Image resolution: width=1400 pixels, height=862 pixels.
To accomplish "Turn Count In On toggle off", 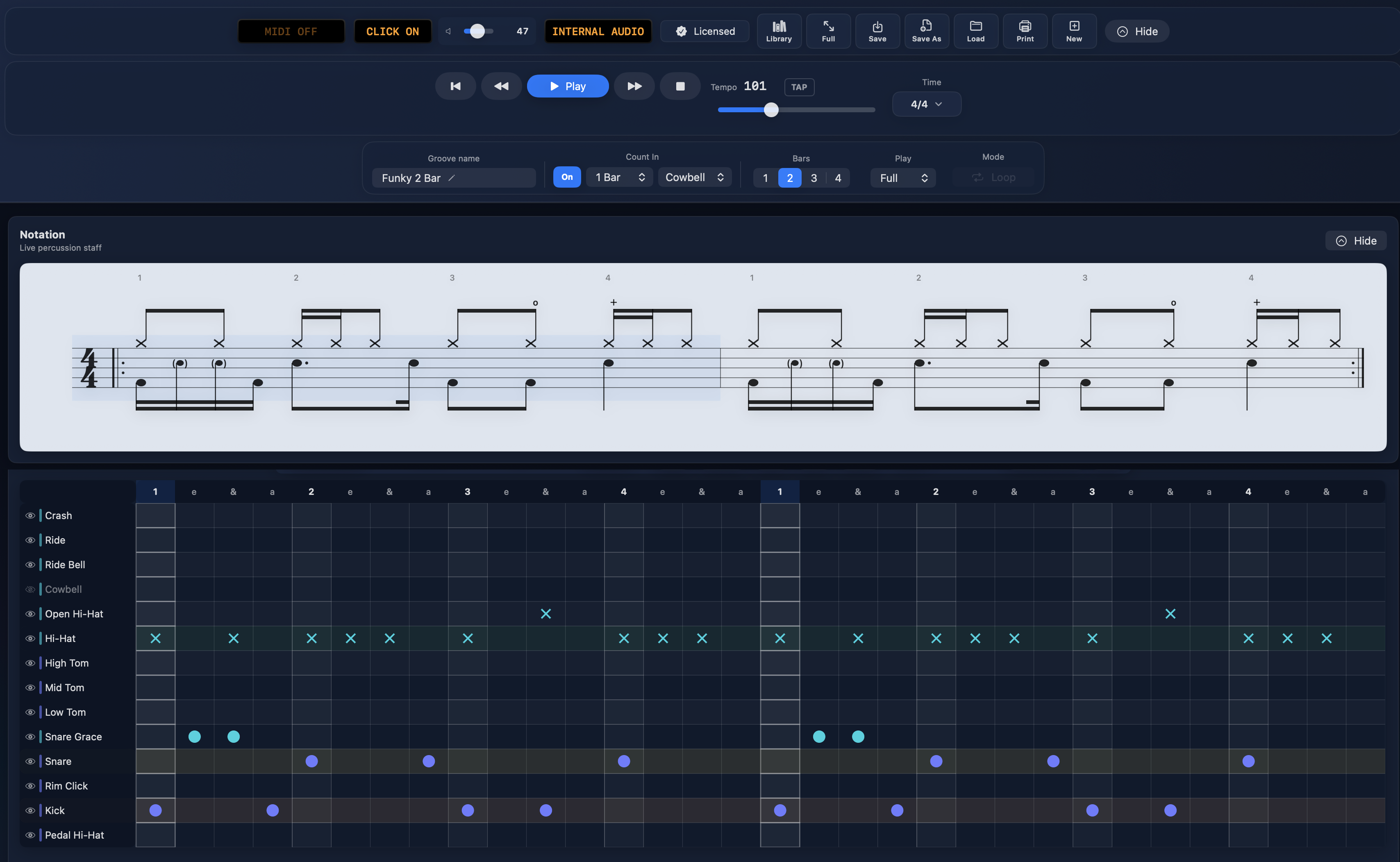I will [567, 177].
